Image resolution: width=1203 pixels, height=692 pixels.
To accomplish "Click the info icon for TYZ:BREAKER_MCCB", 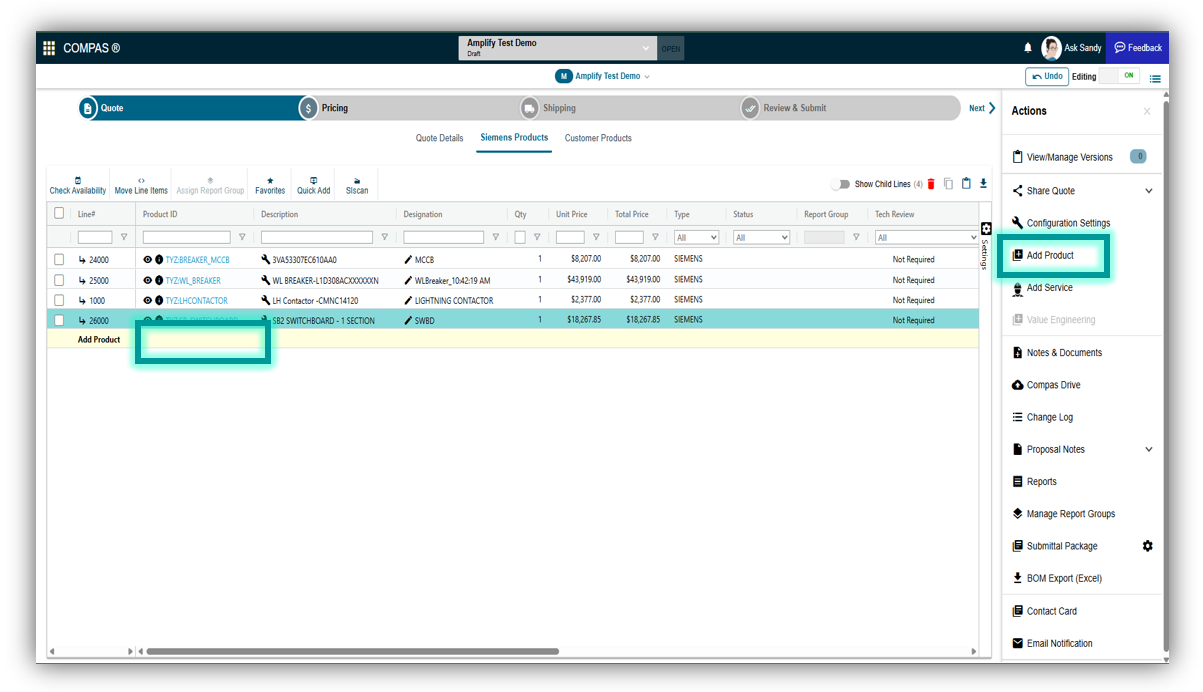I will point(159,260).
